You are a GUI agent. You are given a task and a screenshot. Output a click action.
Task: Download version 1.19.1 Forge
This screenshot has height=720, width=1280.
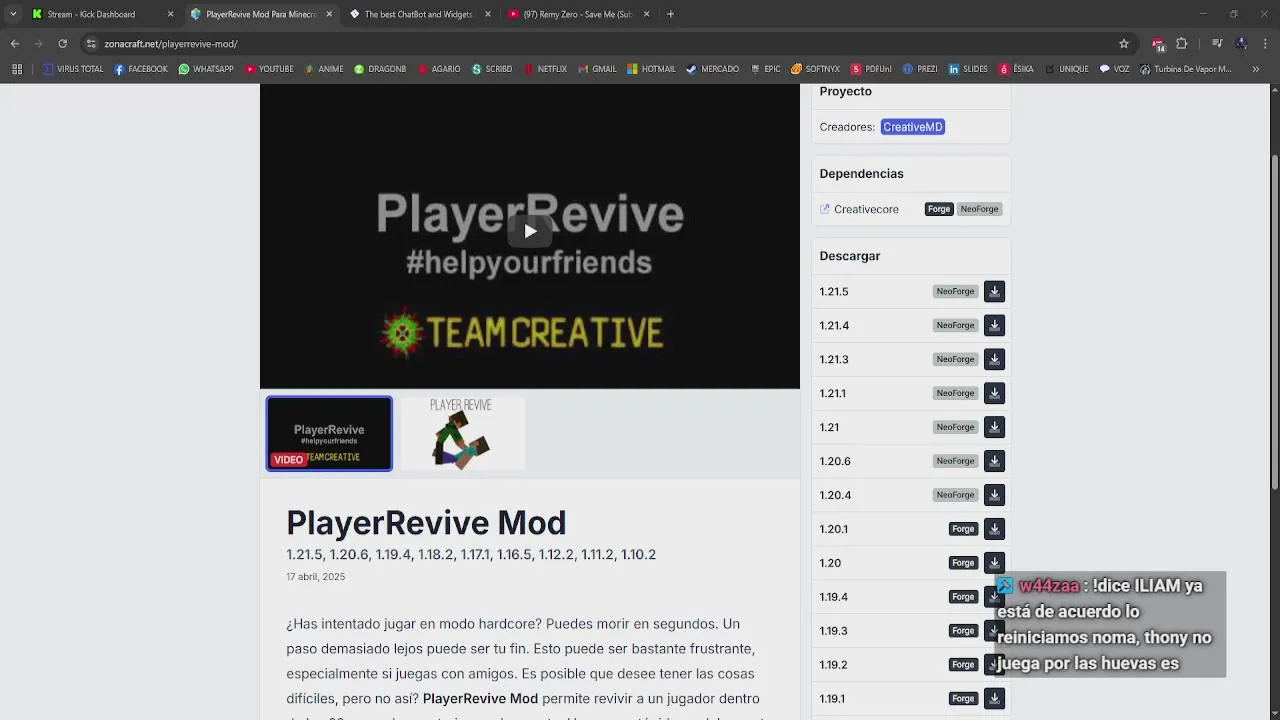[994, 698]
